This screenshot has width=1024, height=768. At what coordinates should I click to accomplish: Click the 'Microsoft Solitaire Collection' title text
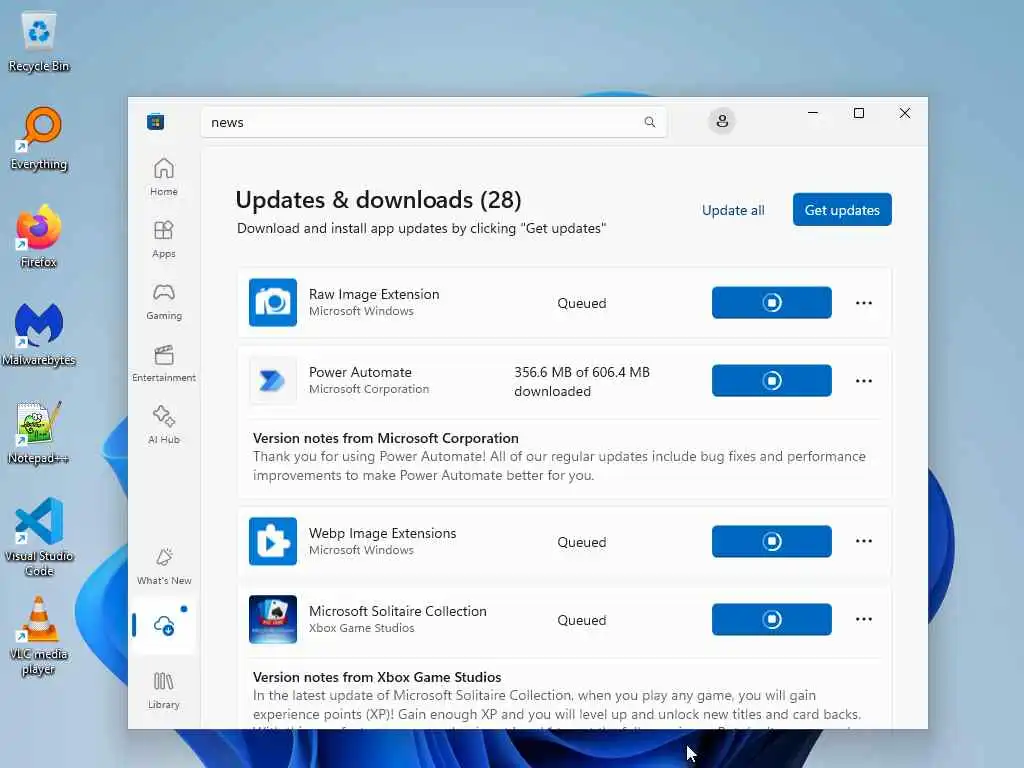398,611
